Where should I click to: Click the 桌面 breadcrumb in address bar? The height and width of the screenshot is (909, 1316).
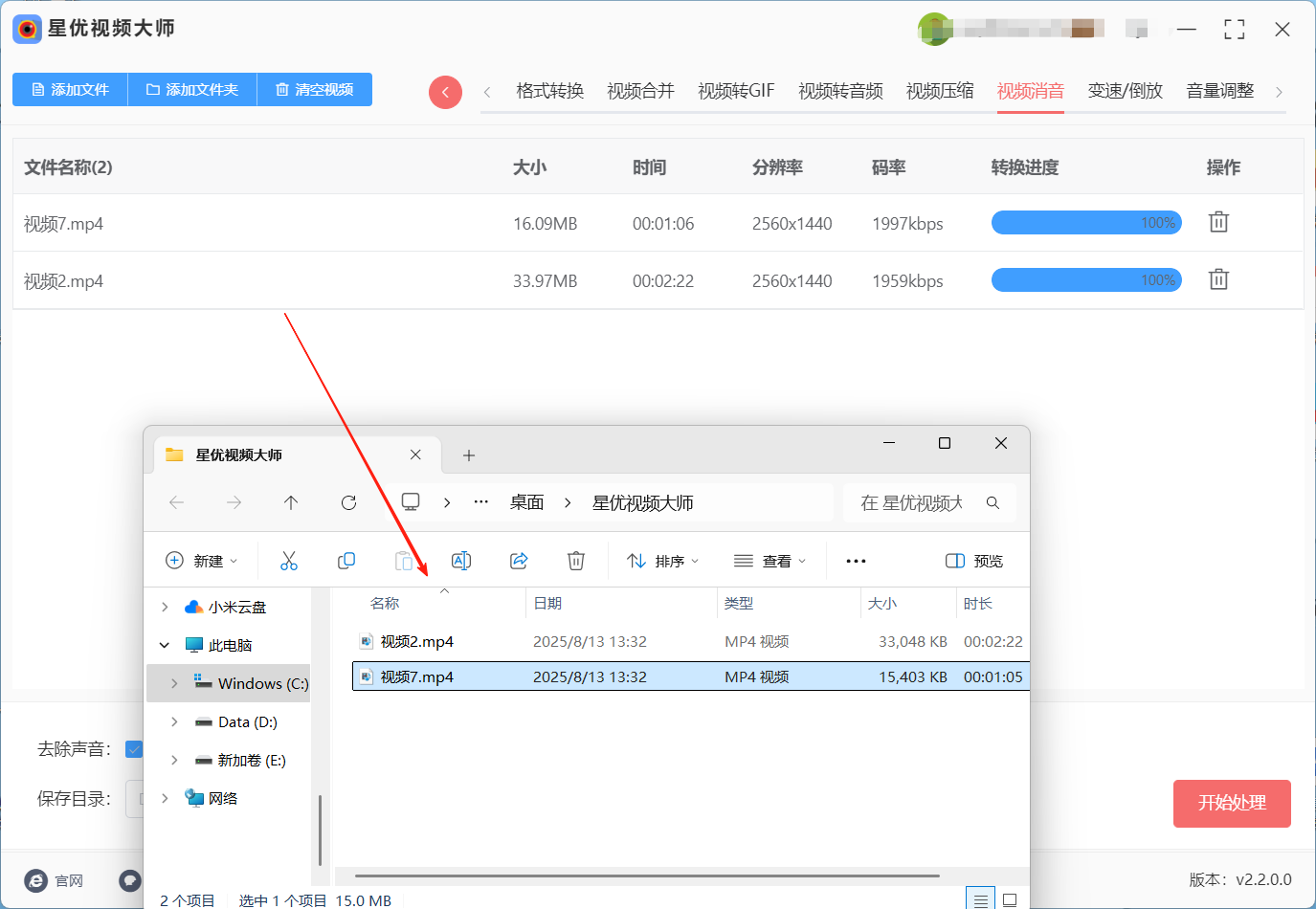pyautogui.click(x=526, y=502)
